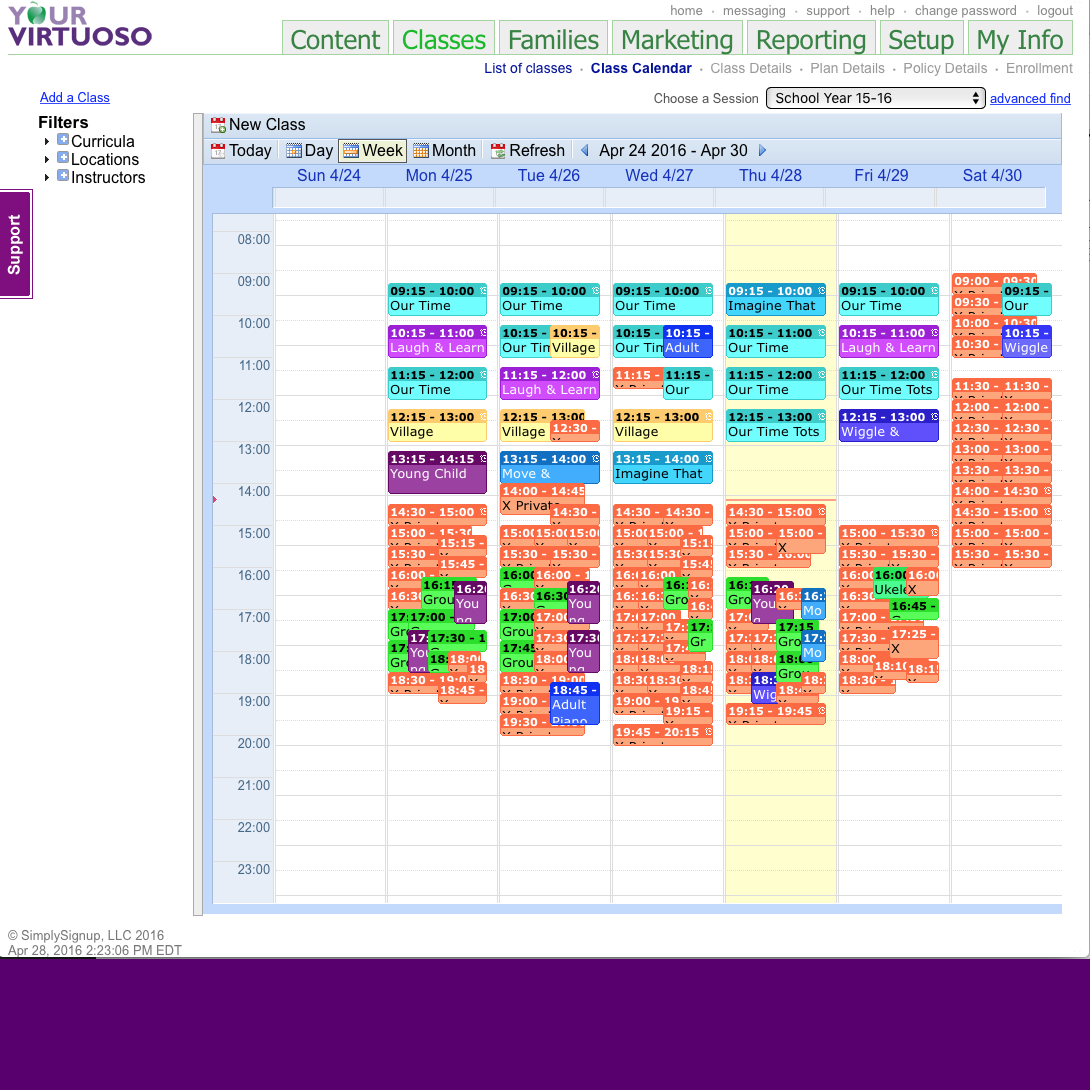This screenshot has width=1090, height=1090.
Task: Click the Month view icon
Action: tap(421, 151)
